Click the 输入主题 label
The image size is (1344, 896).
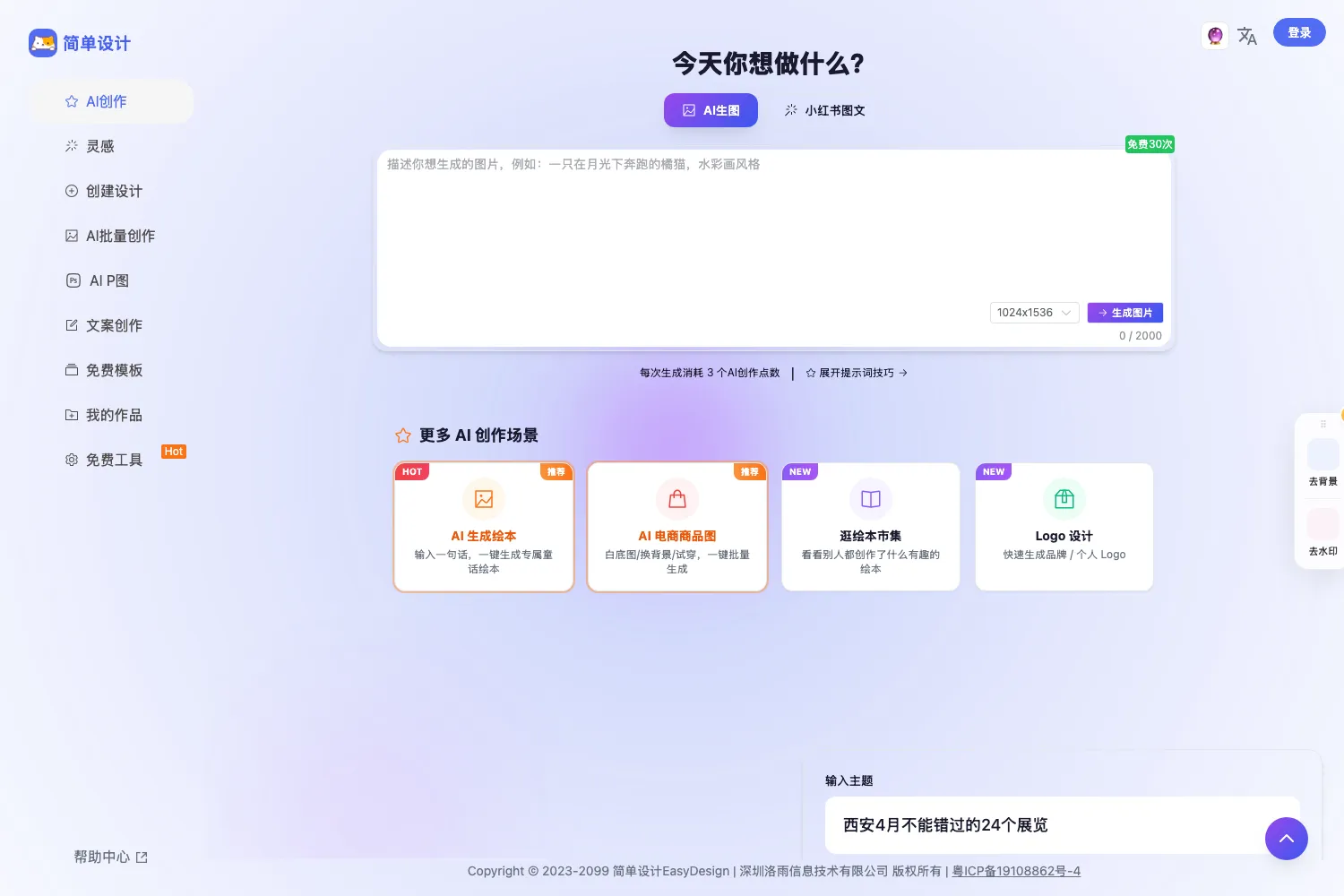tap(849, 781)
